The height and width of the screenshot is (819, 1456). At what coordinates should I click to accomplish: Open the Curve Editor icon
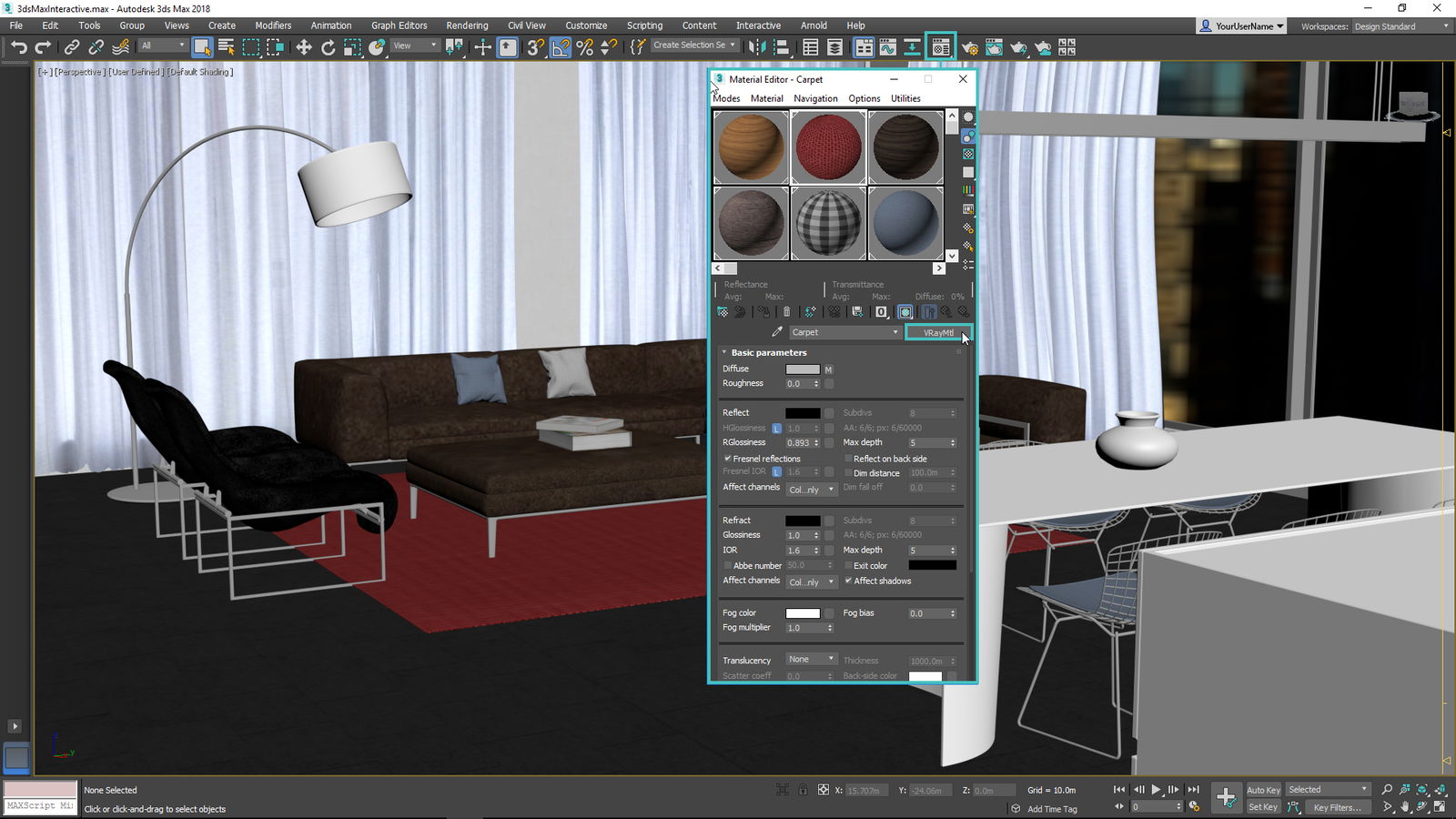887,47
